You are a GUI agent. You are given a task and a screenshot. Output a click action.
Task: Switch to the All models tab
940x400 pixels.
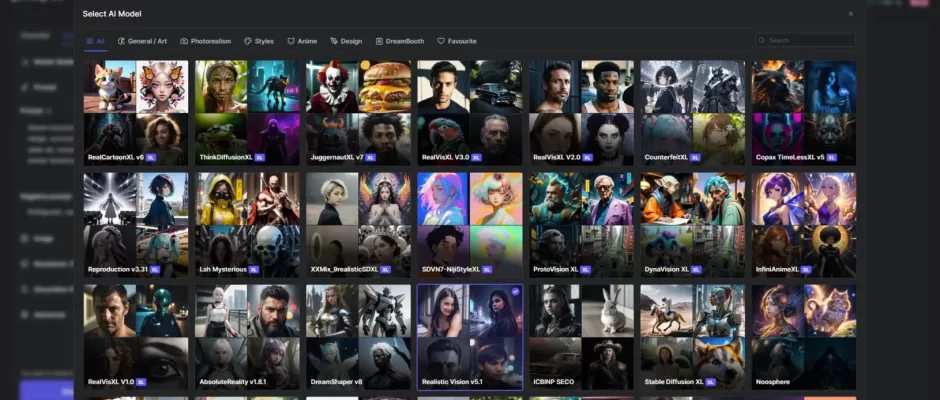(x=95, y=41)
